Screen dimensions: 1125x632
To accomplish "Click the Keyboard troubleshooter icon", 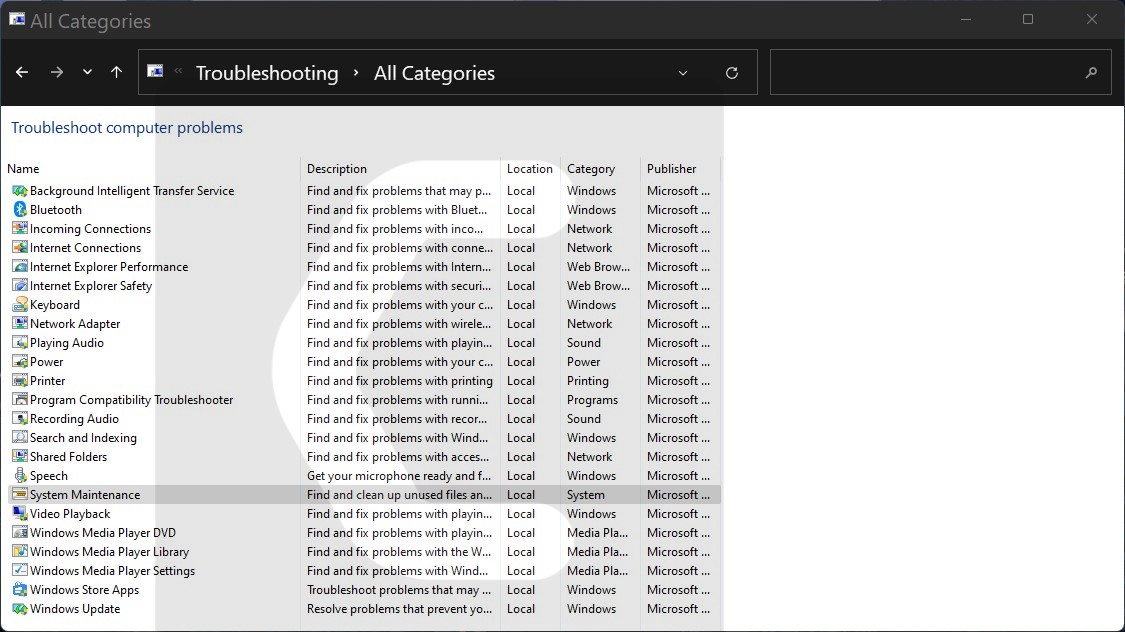I will (x=20, y=305).
